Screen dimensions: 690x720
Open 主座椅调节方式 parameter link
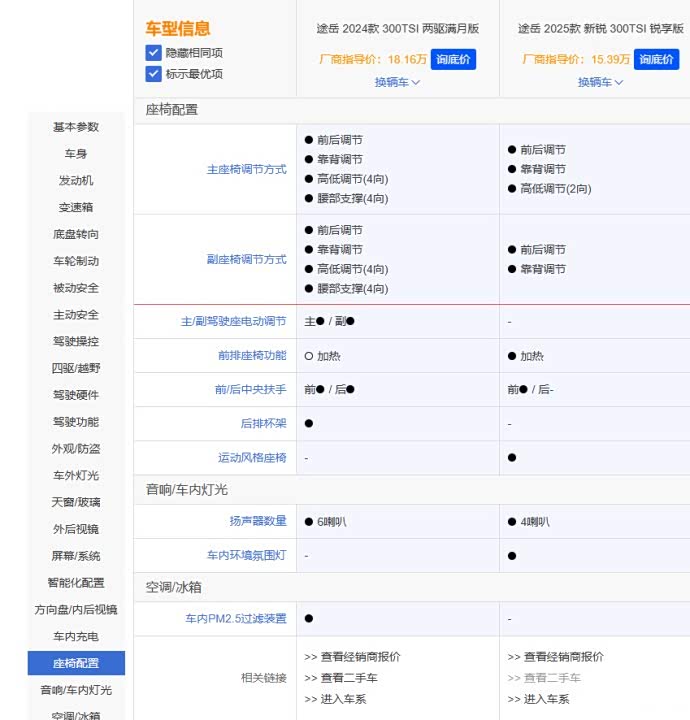pos(246,169)
